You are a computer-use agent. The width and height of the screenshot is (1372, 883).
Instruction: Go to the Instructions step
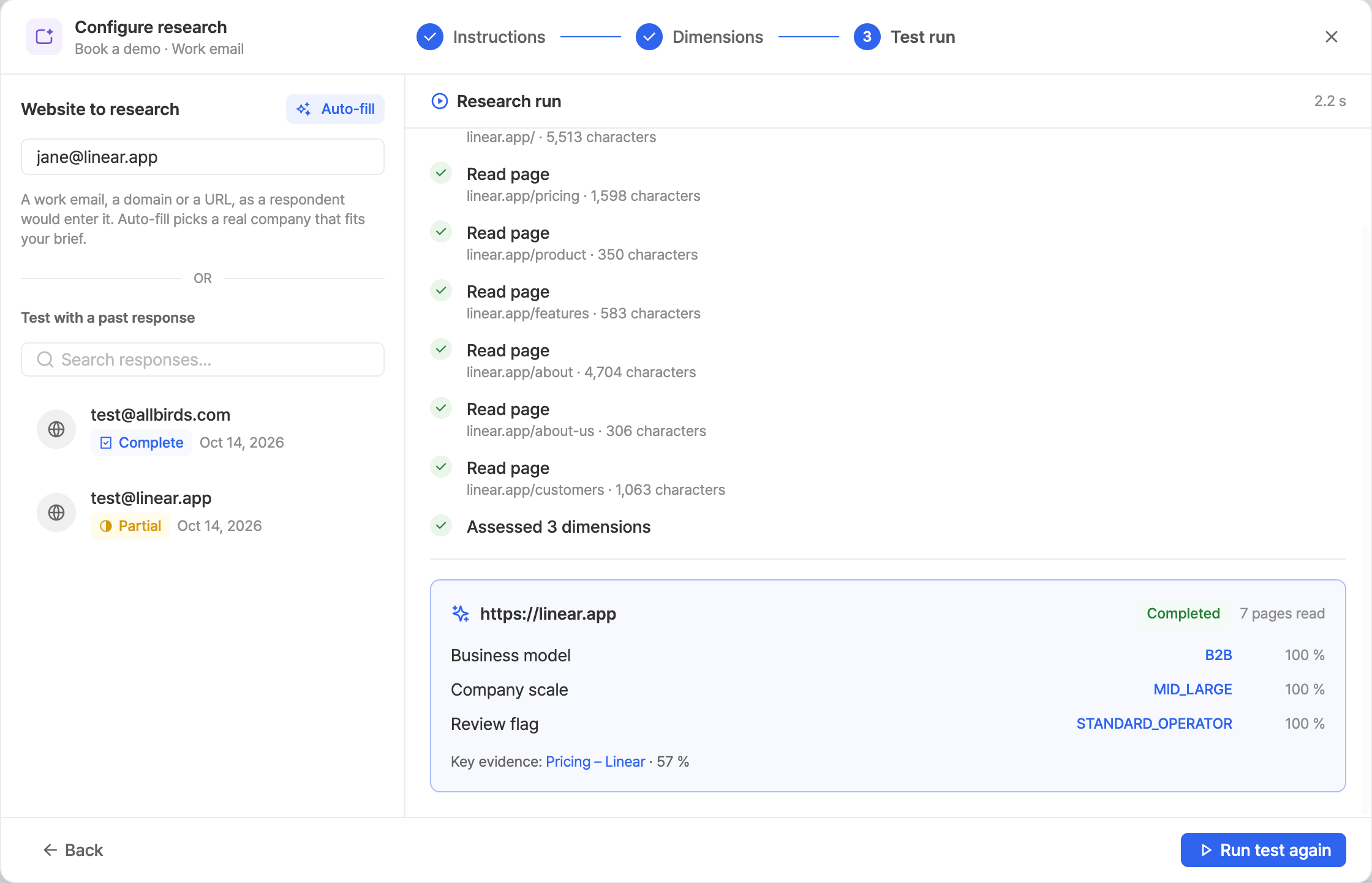point(481,37)
